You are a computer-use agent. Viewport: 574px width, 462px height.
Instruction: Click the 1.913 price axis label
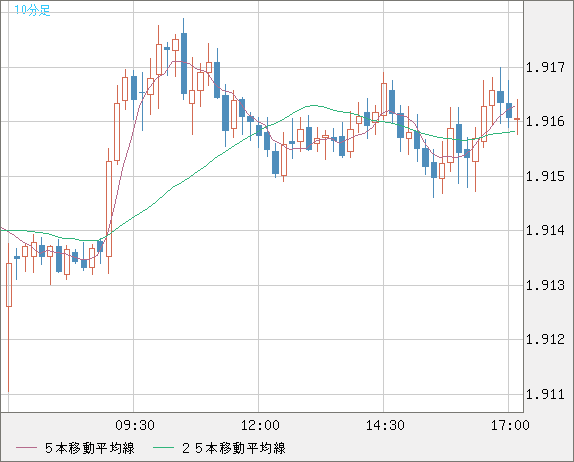coord(545,285)
